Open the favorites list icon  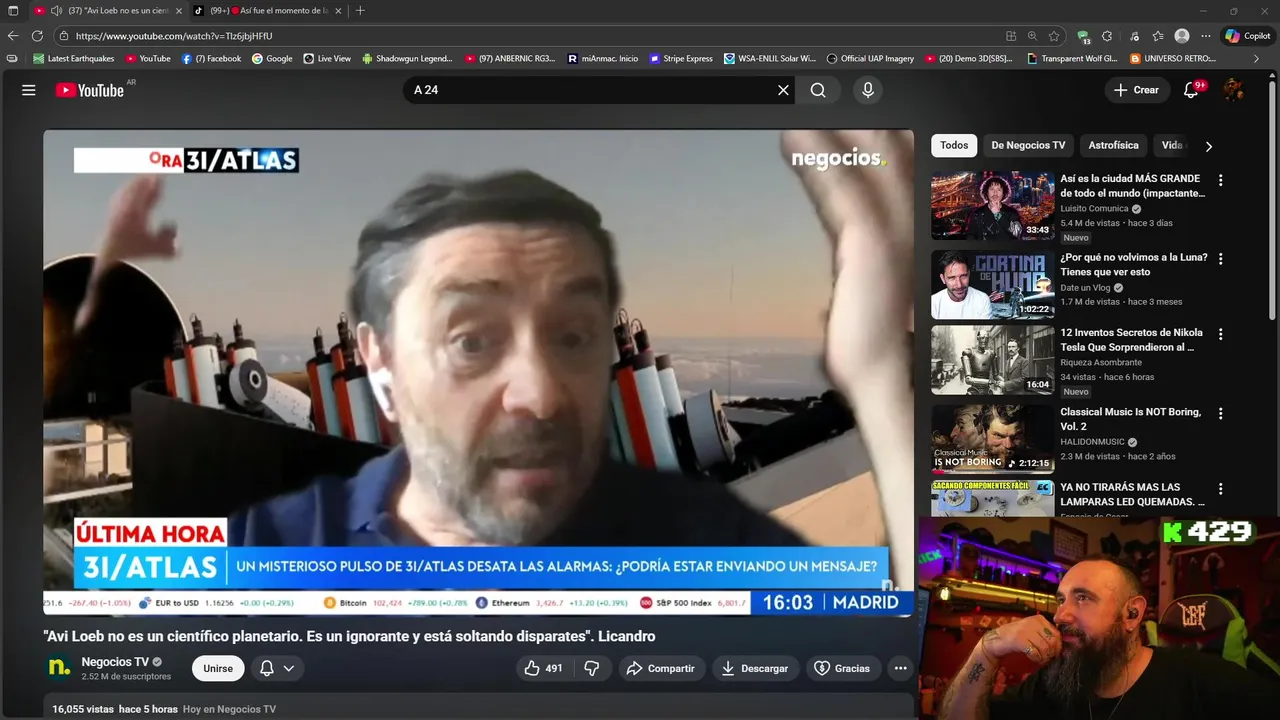point(1158,36)
